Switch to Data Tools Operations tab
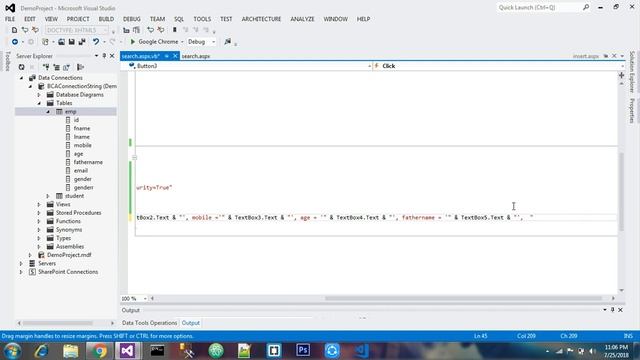The width and height of the screenshot is (640, 360). [x=149, y=323]
